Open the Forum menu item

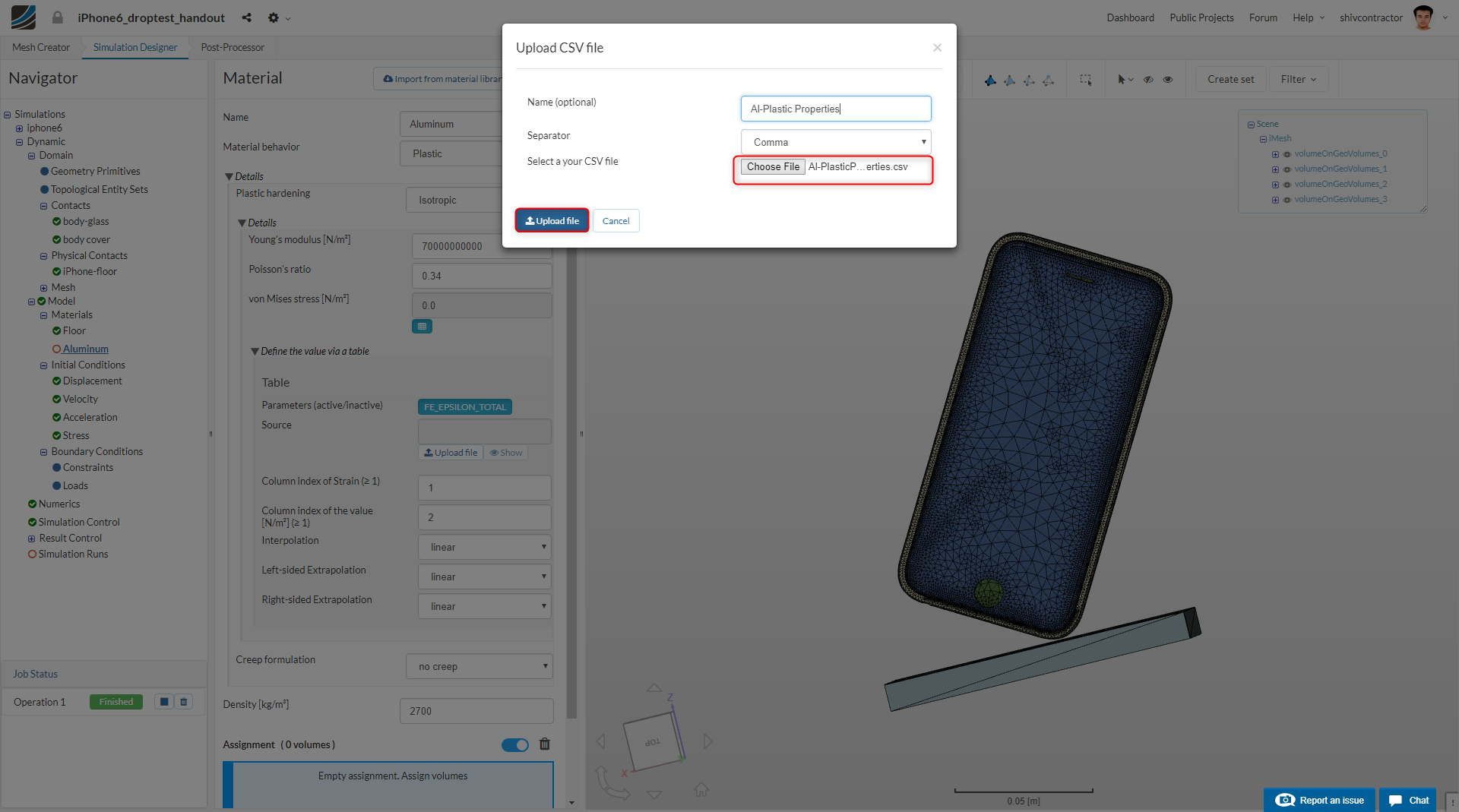1262,17
